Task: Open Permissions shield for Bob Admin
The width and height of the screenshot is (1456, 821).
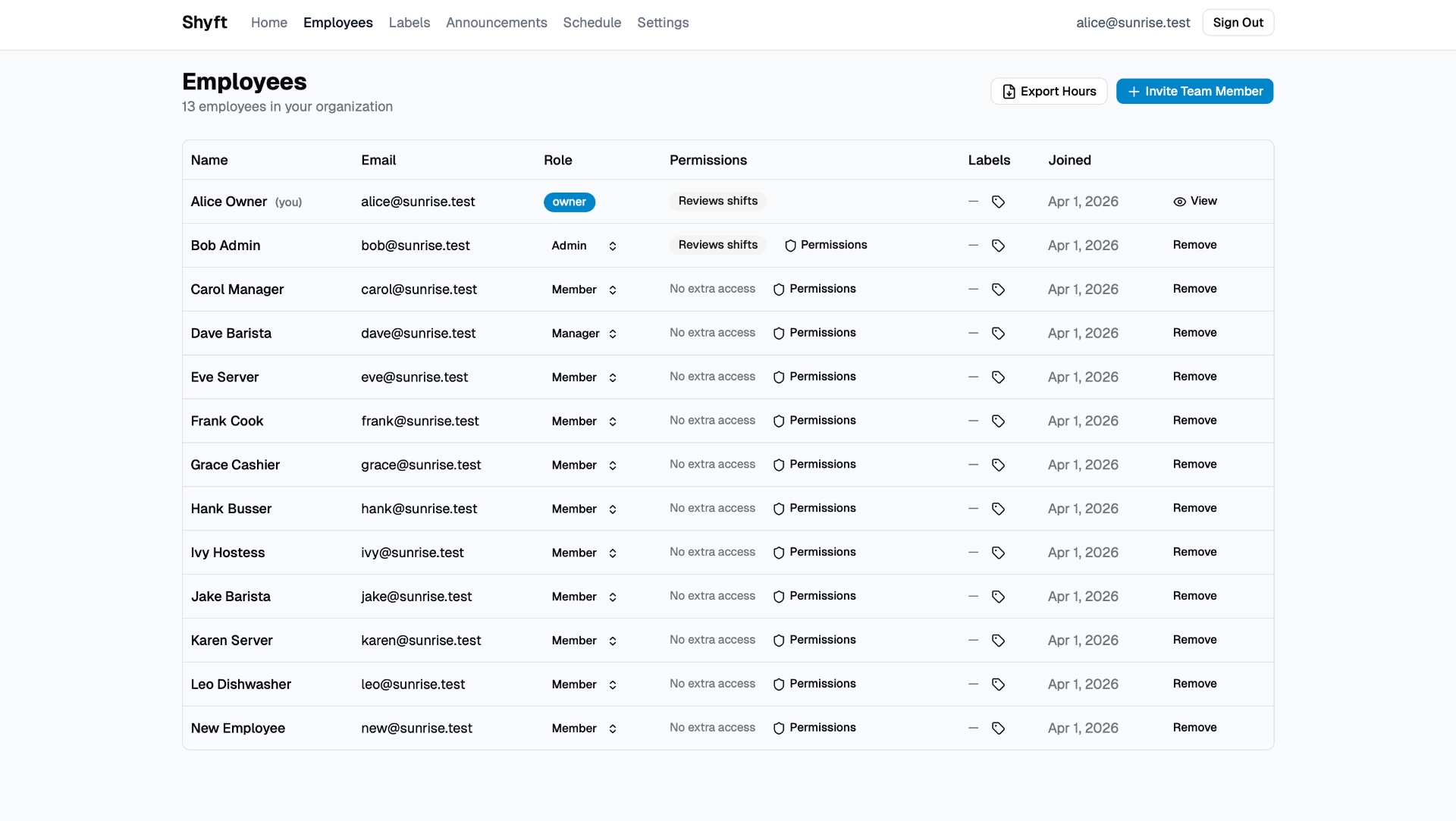Action: (826, 245)
